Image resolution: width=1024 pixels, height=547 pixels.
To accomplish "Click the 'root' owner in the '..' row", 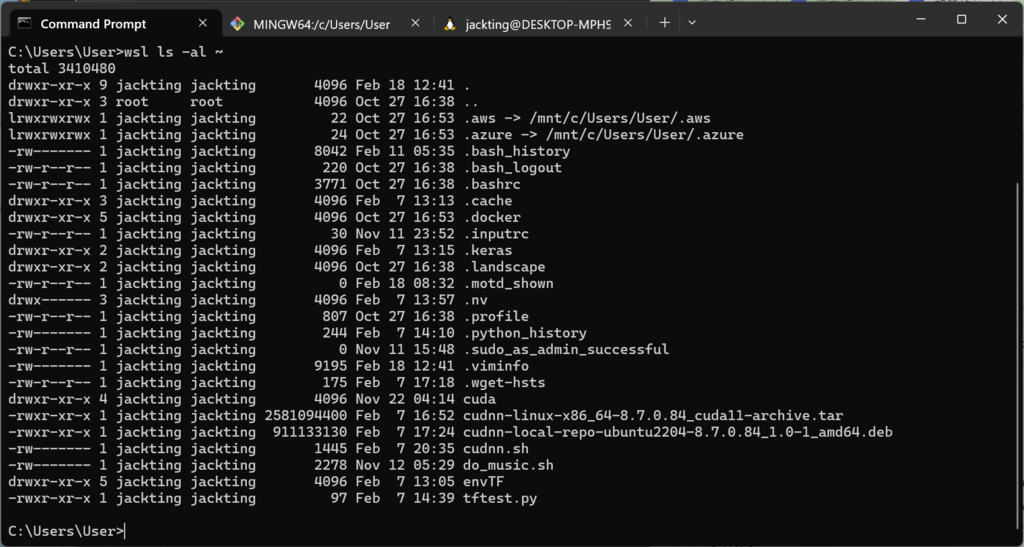I will (x=132, y=102).
